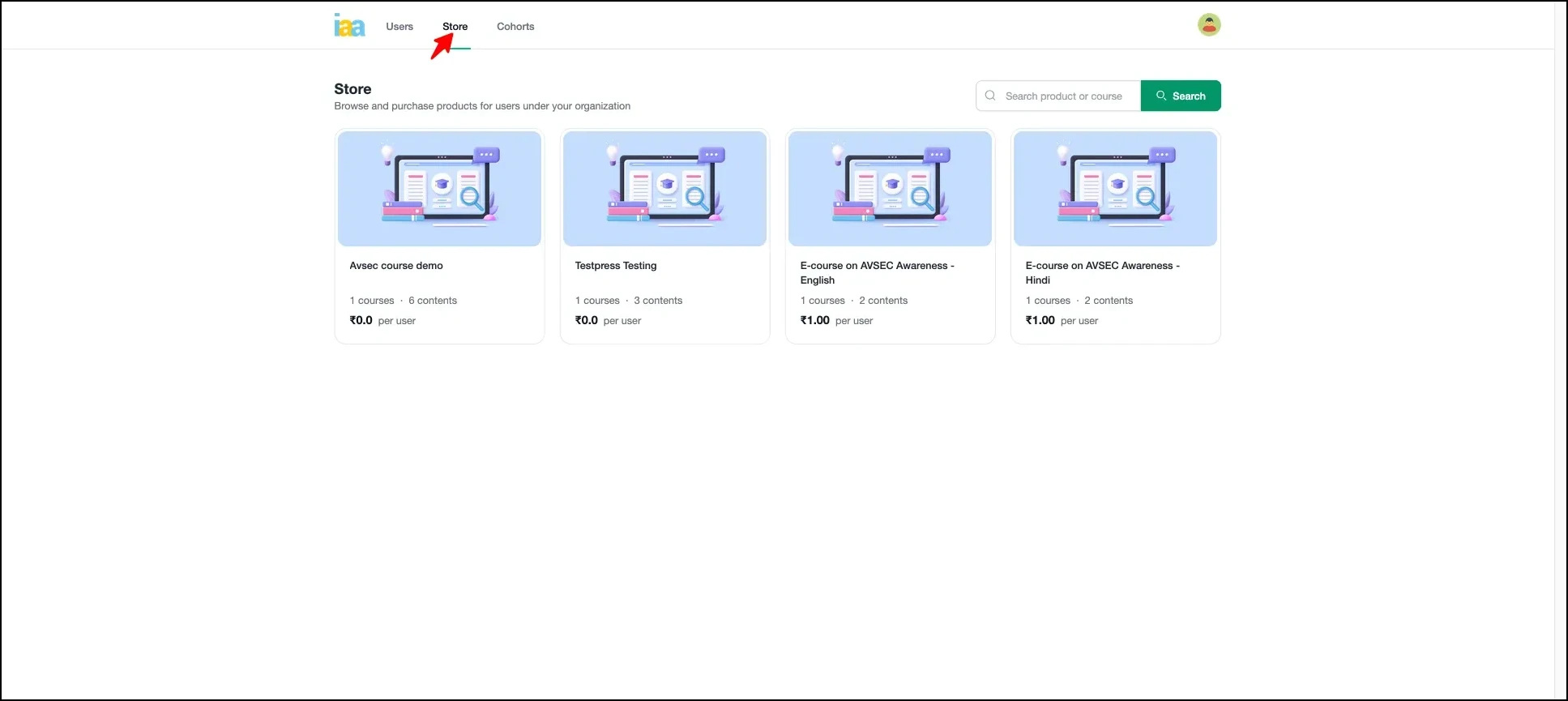The height and width of the screenshot is (701, 1568).
Task: Open Testpress Testing thumbnail image
Action: point(664,189)
